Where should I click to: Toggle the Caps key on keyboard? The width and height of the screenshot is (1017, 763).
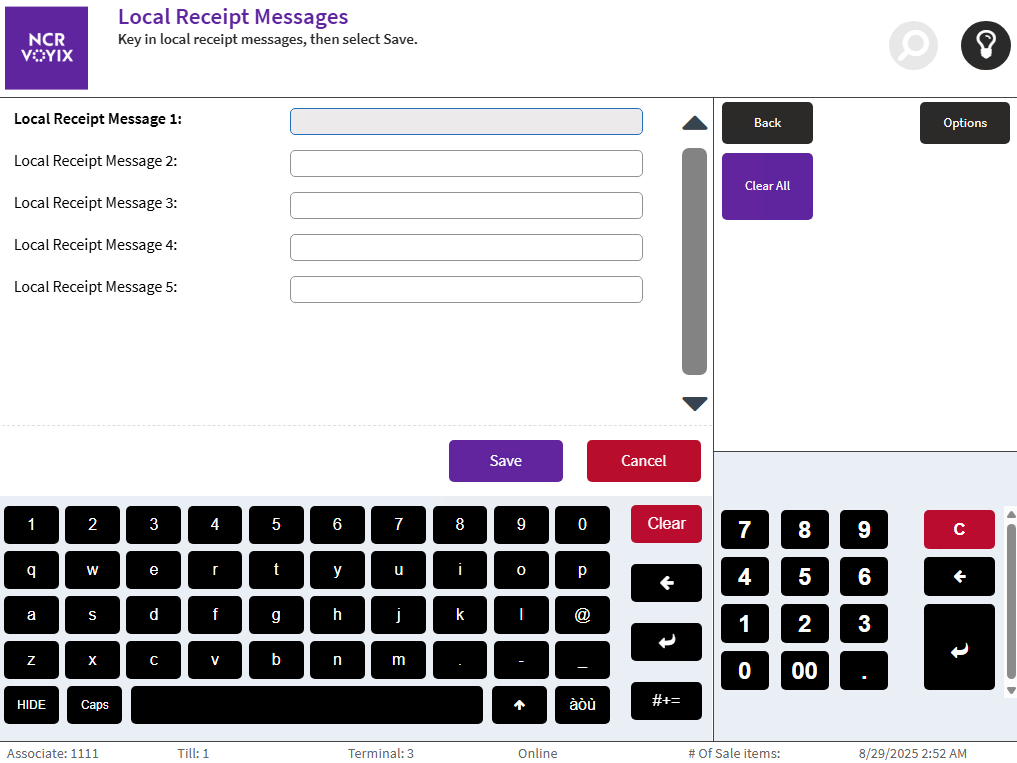pos(94,705)
